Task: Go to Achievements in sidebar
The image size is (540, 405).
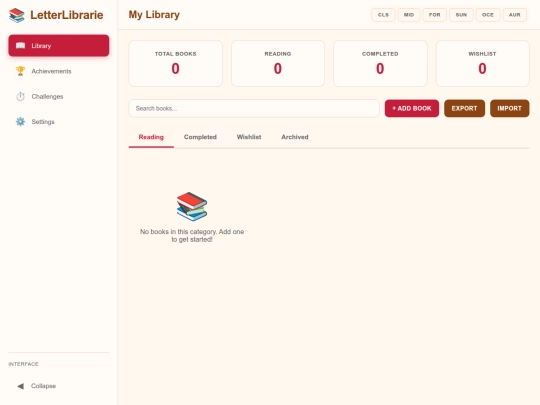Action: pyautogui.click(x=59, y=71)
